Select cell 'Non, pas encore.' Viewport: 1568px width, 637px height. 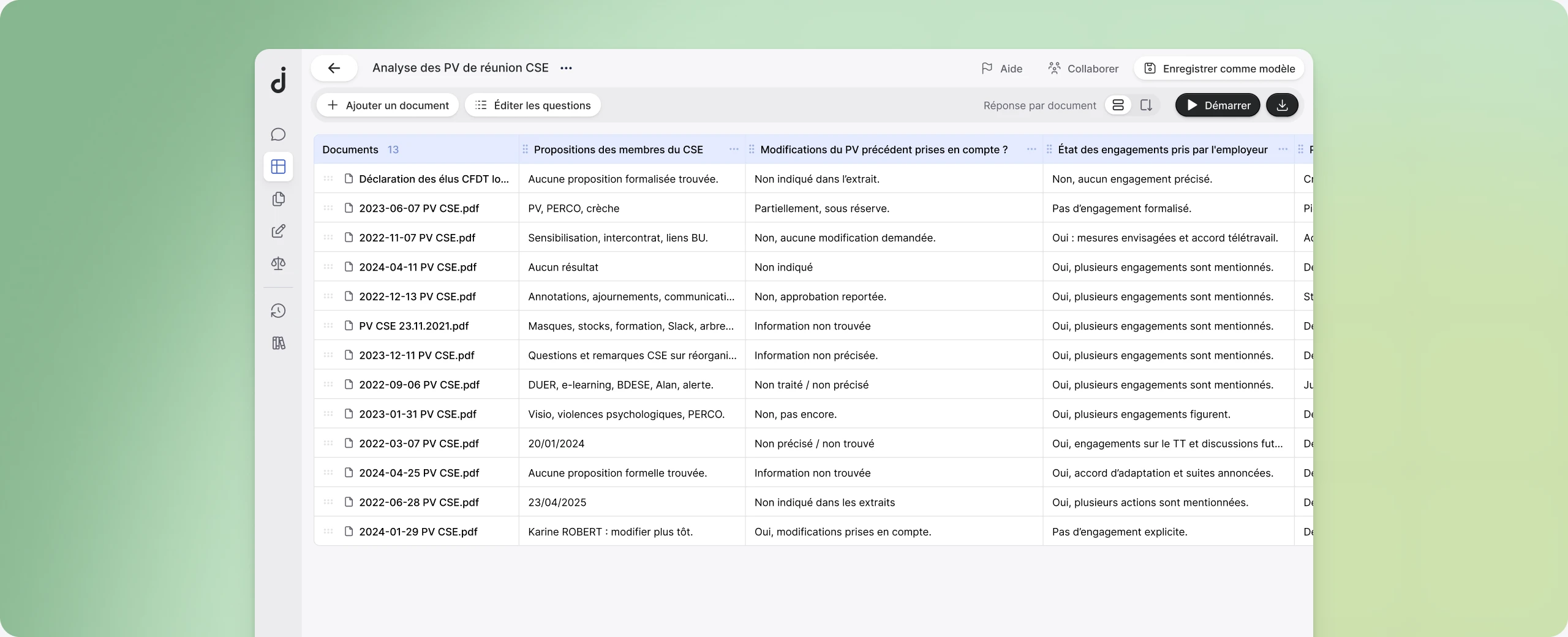point(894,414)
